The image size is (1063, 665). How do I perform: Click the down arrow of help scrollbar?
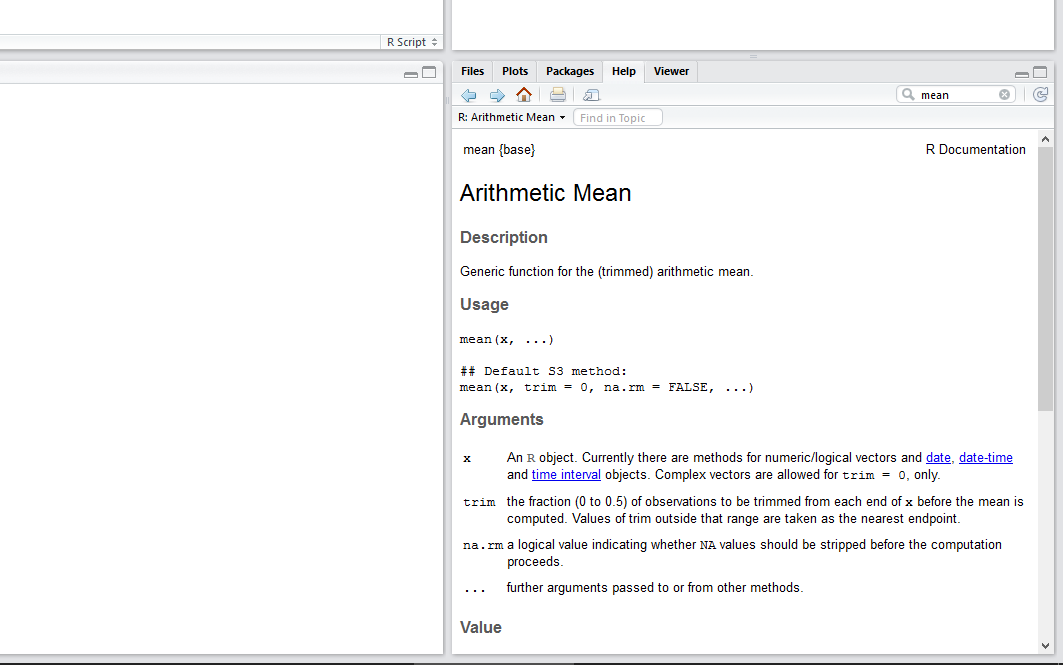click(x=1045, y=646)
